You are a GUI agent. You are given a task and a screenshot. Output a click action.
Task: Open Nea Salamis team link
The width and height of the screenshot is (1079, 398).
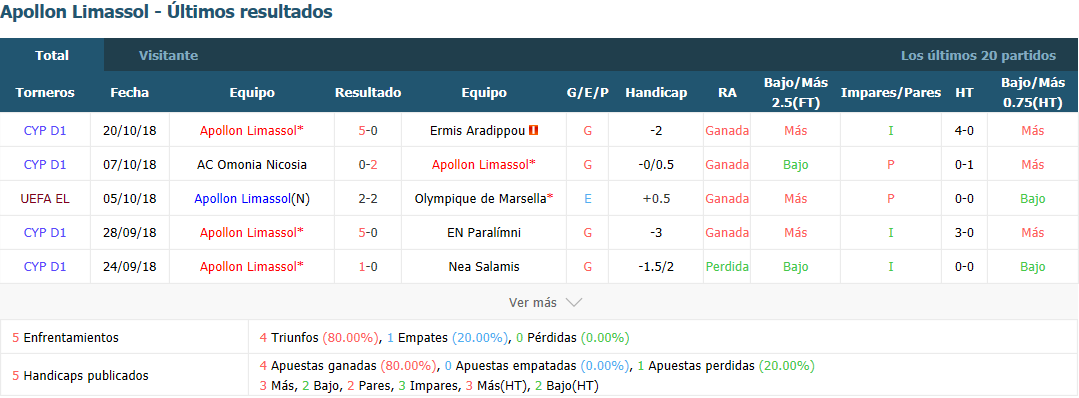(x=484, y=266)
